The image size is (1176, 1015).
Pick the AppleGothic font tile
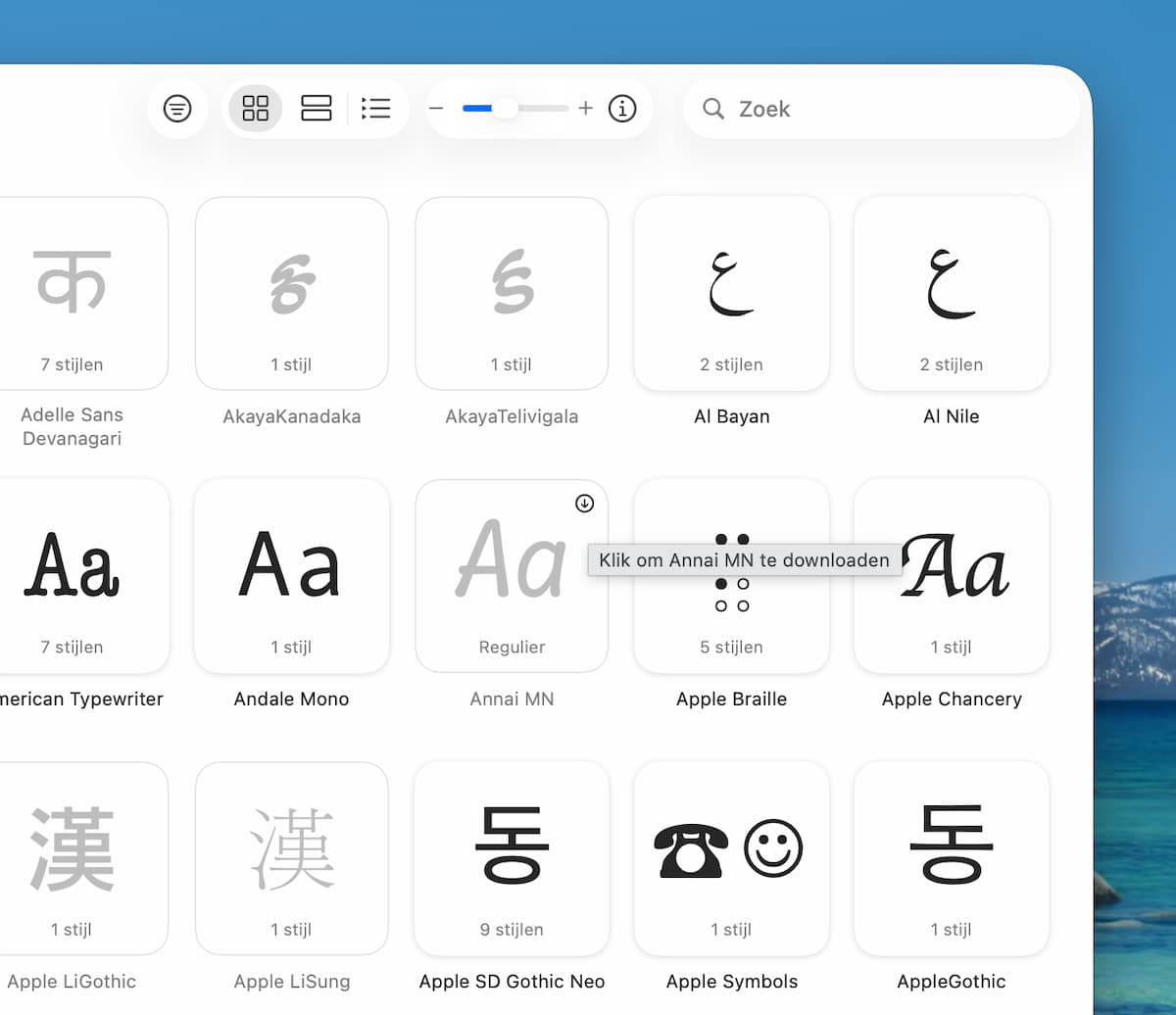click(x=951, y=858)
